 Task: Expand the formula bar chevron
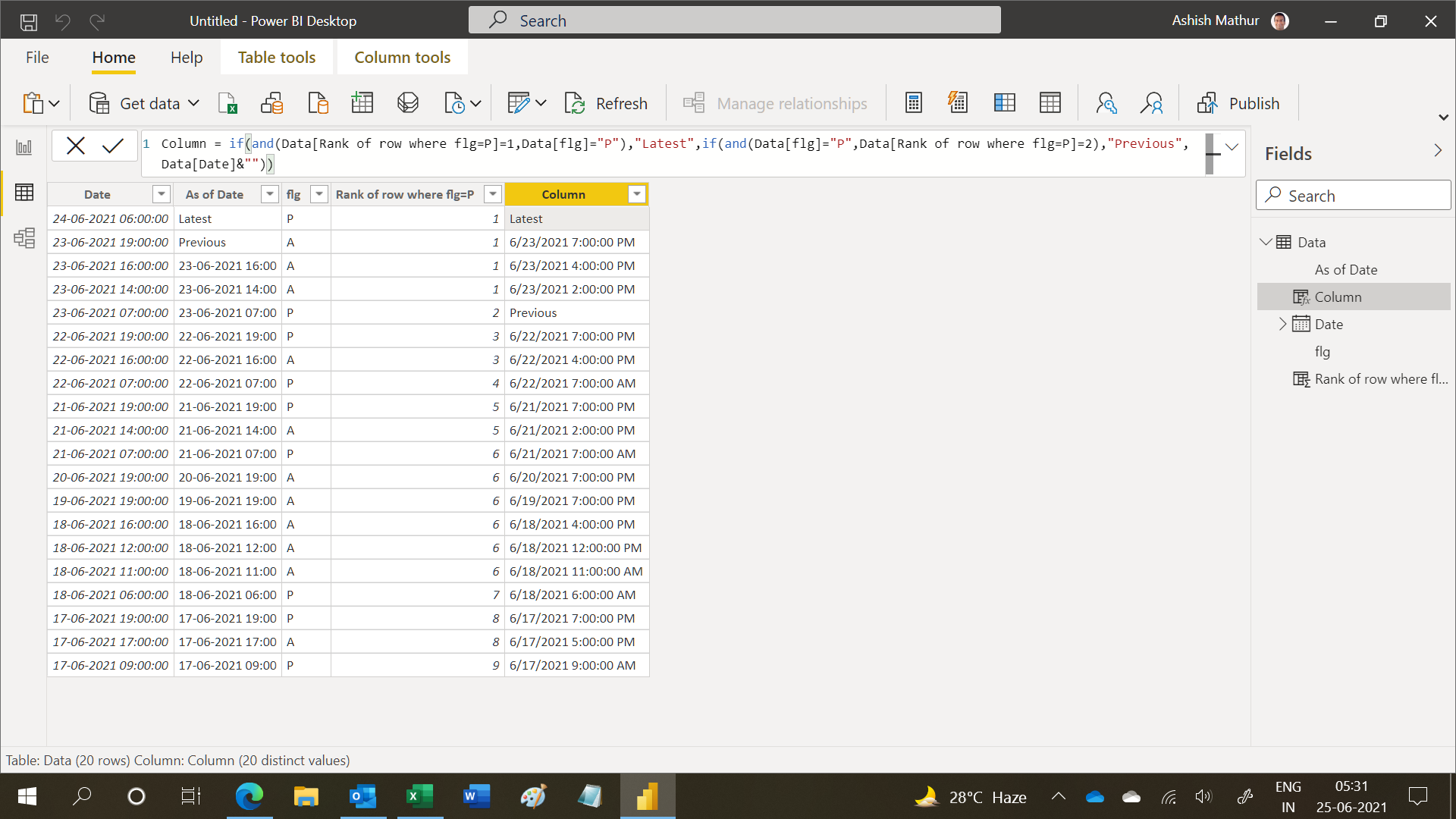coord(1232,146)
